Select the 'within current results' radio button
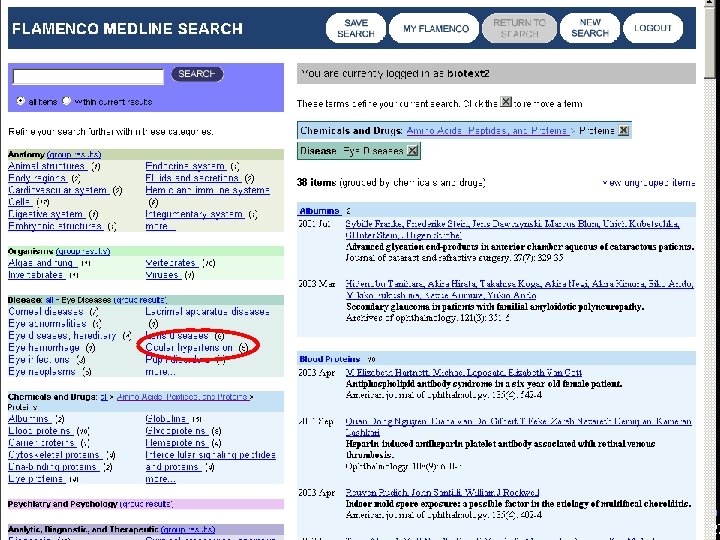The height and width of the screenshot is (540, 720). 67,101
